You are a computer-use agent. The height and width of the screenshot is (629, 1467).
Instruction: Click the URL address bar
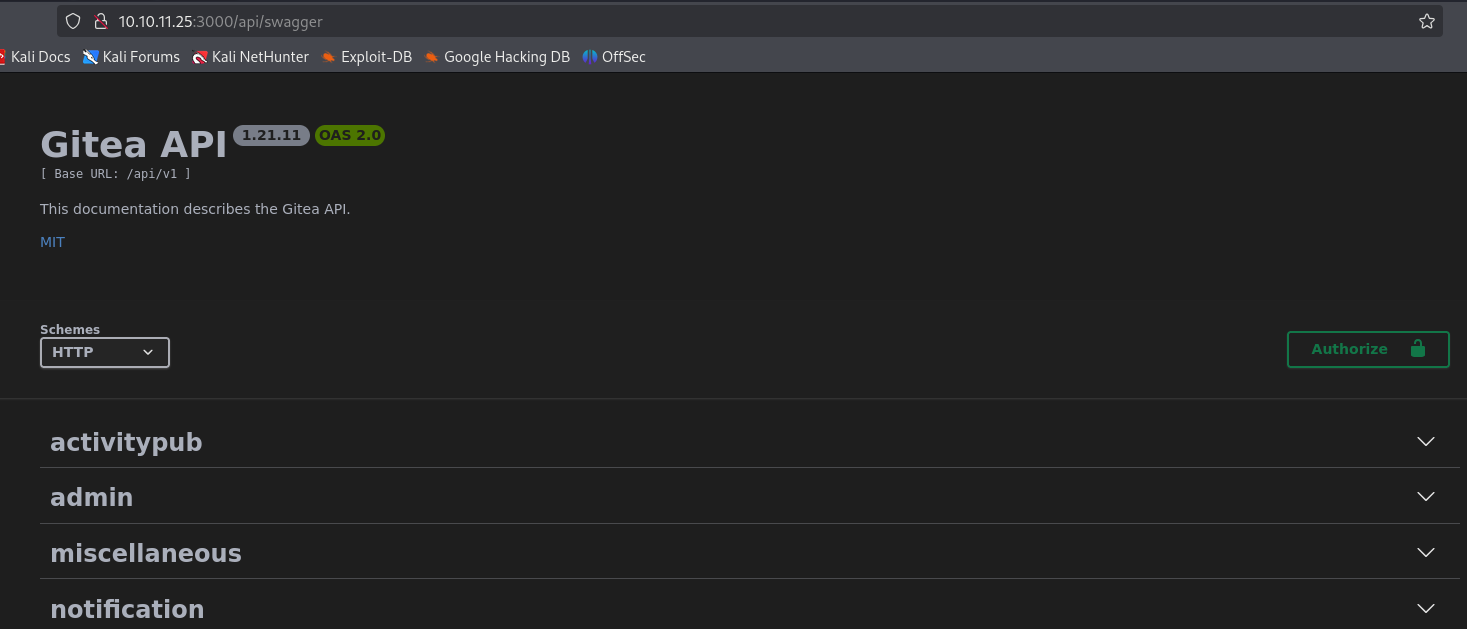pyautogui.click(x=700, y=21)
